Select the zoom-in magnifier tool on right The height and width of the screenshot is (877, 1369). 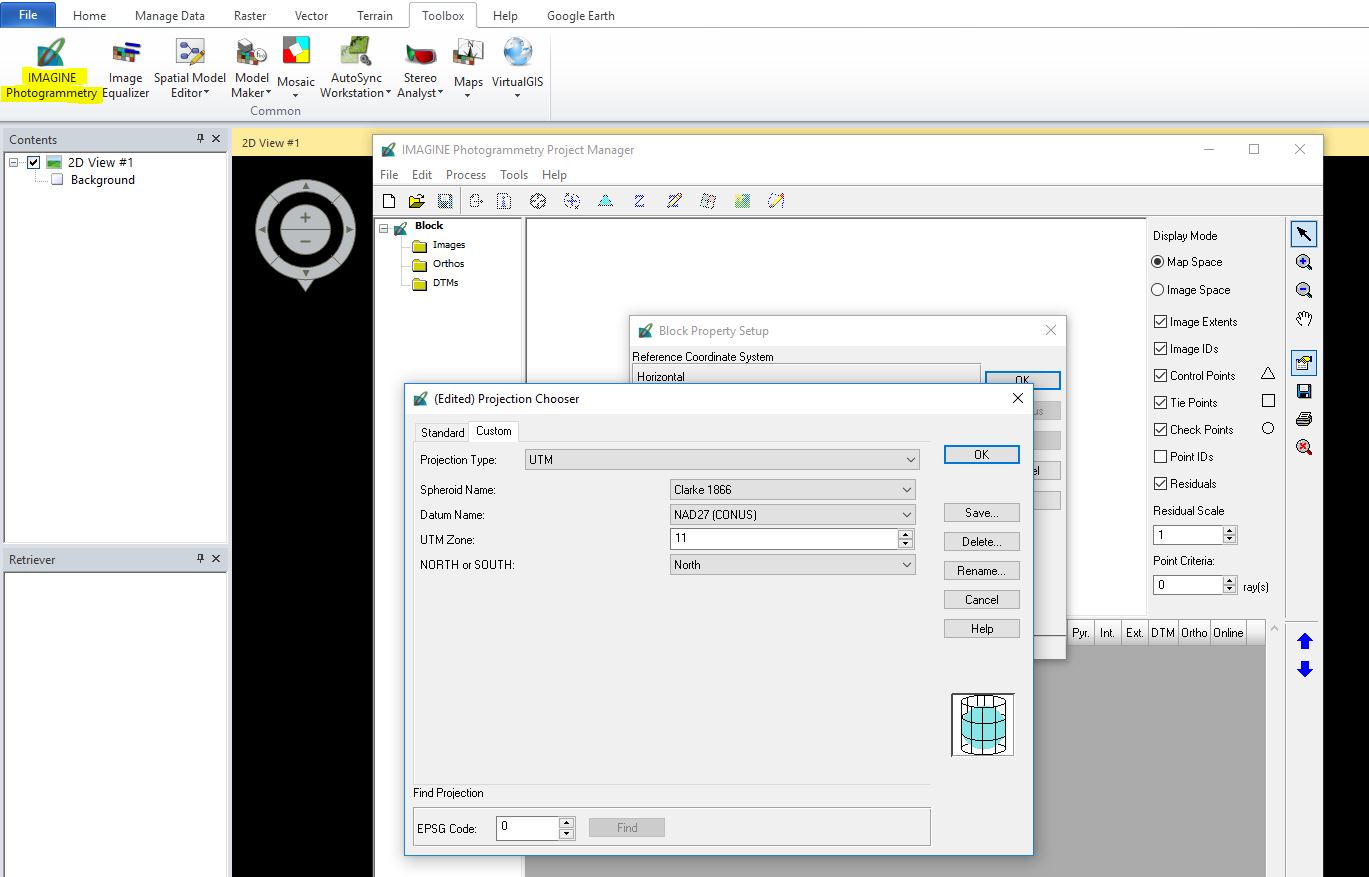(x=1304, y=262)
